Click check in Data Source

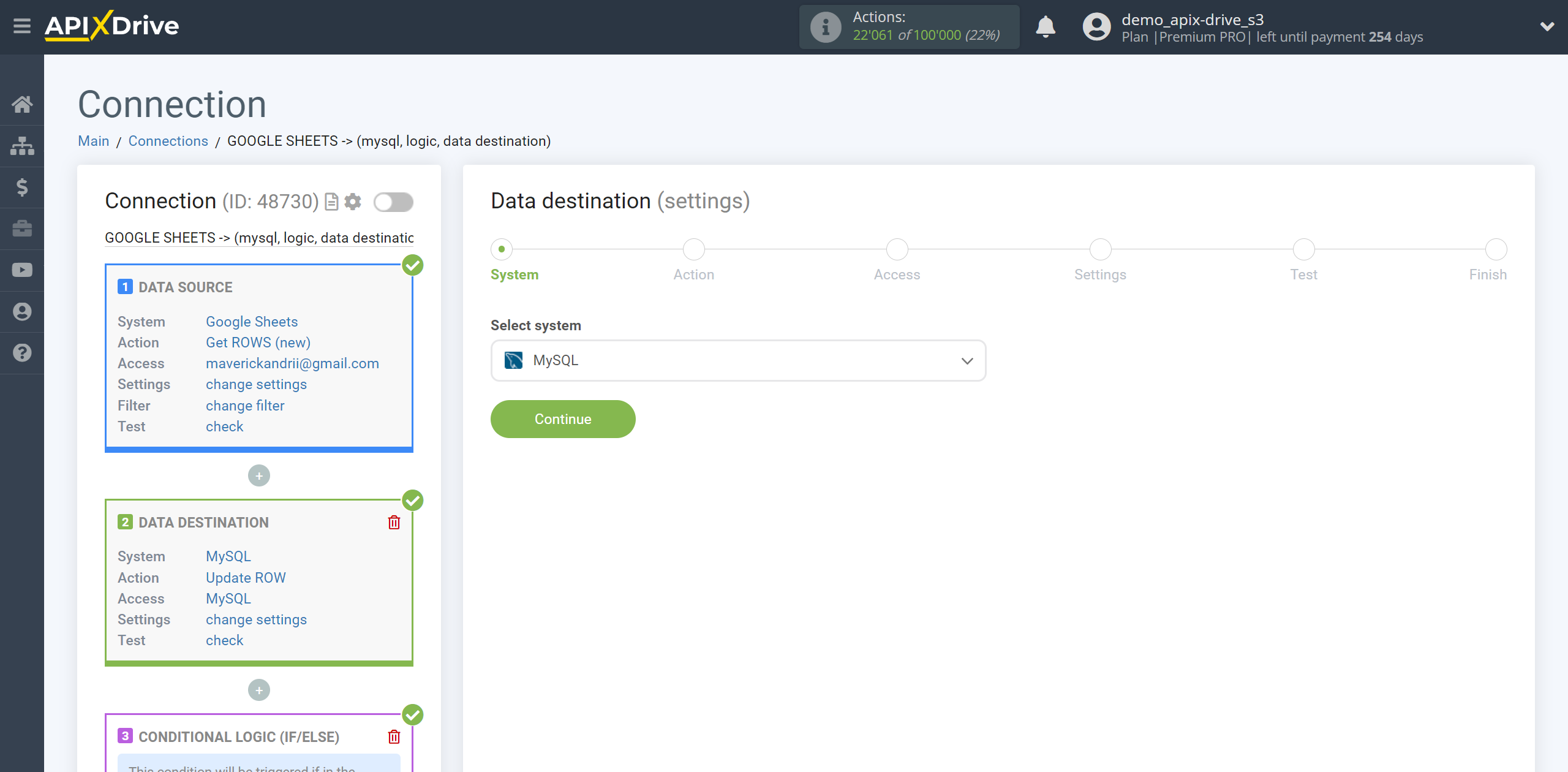tap(224, 426)
